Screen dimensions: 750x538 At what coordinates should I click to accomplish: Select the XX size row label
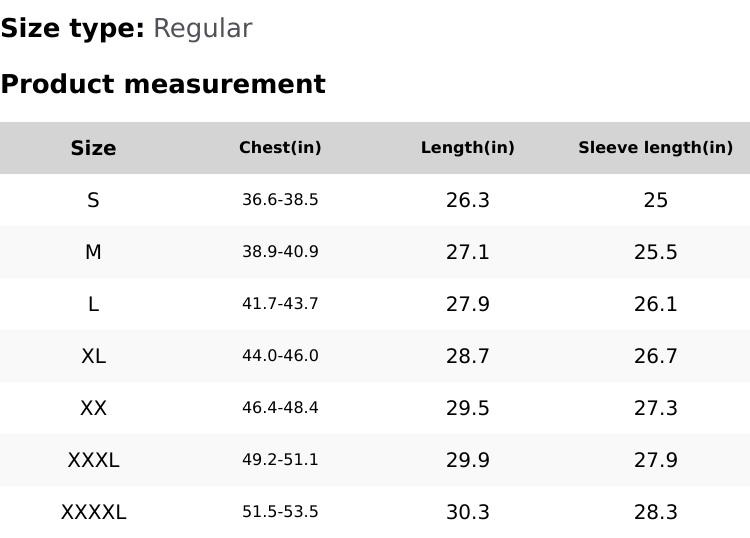click(x=93, y=408)
